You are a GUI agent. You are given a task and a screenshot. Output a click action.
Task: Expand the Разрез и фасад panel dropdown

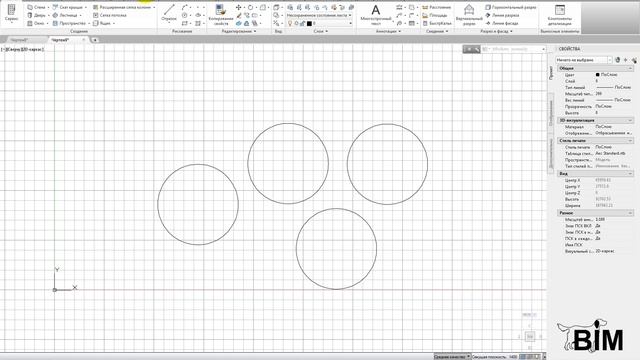point(511,31)
